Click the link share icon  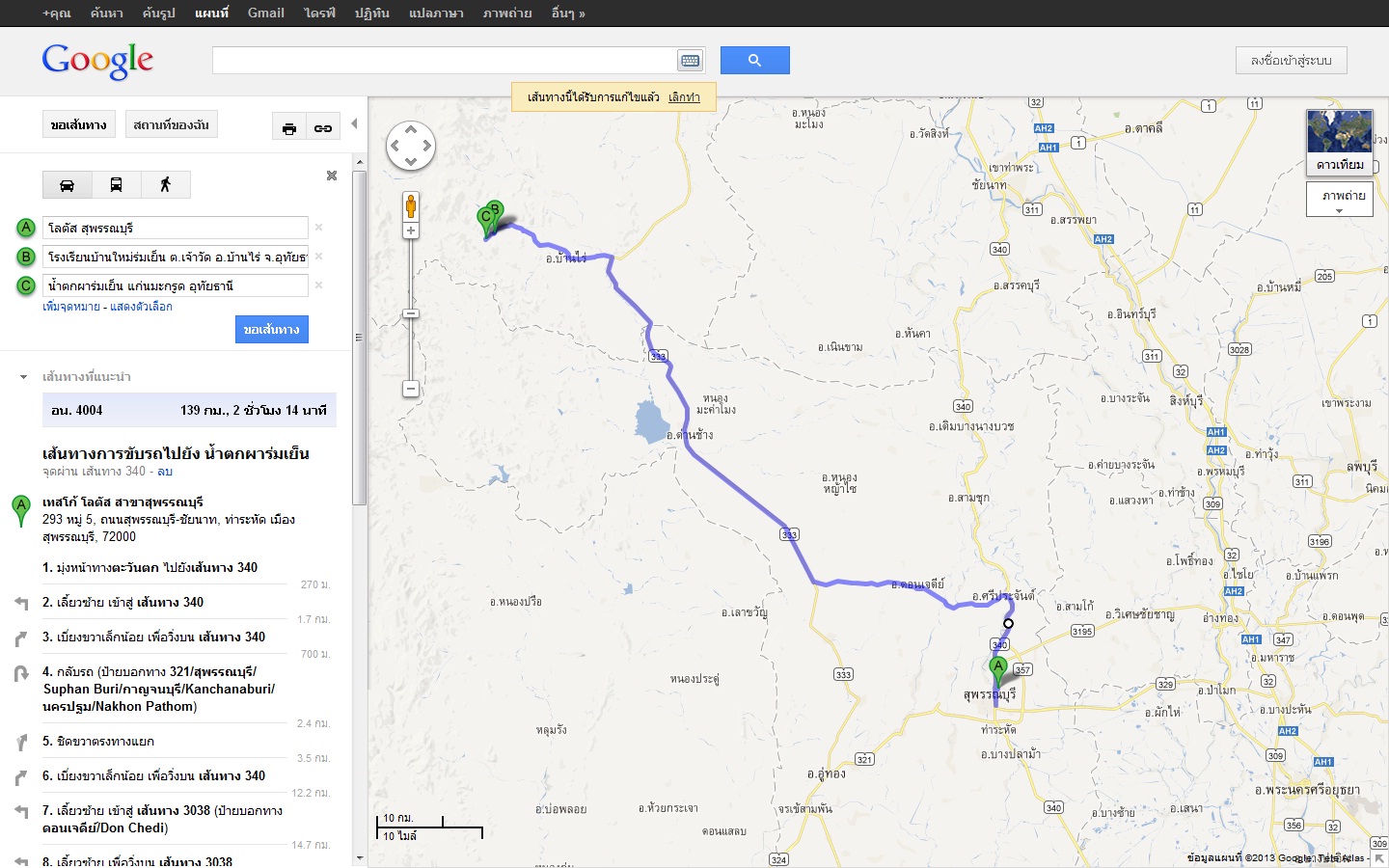click(x=323, y=128)
